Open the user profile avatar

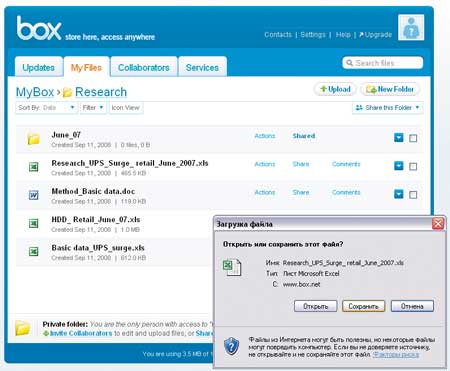[411, 27]
